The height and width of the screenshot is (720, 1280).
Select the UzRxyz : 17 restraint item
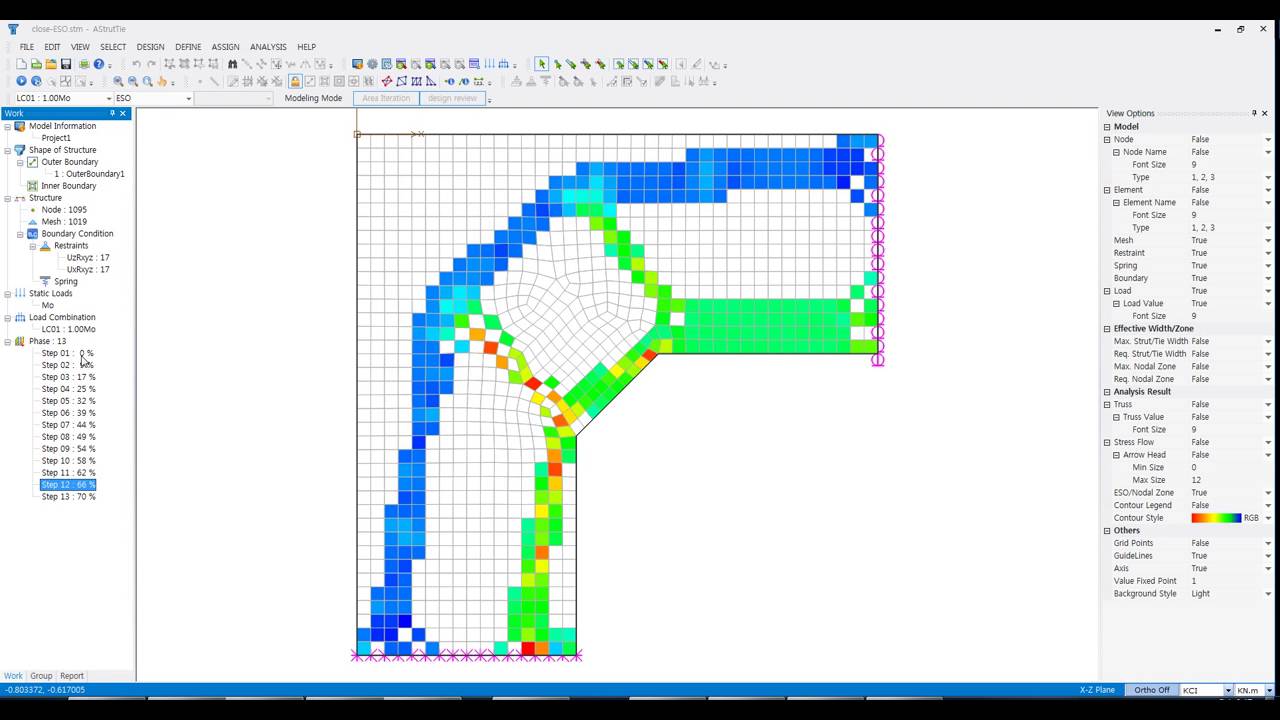pyautogui.click(x=88, y=258)
